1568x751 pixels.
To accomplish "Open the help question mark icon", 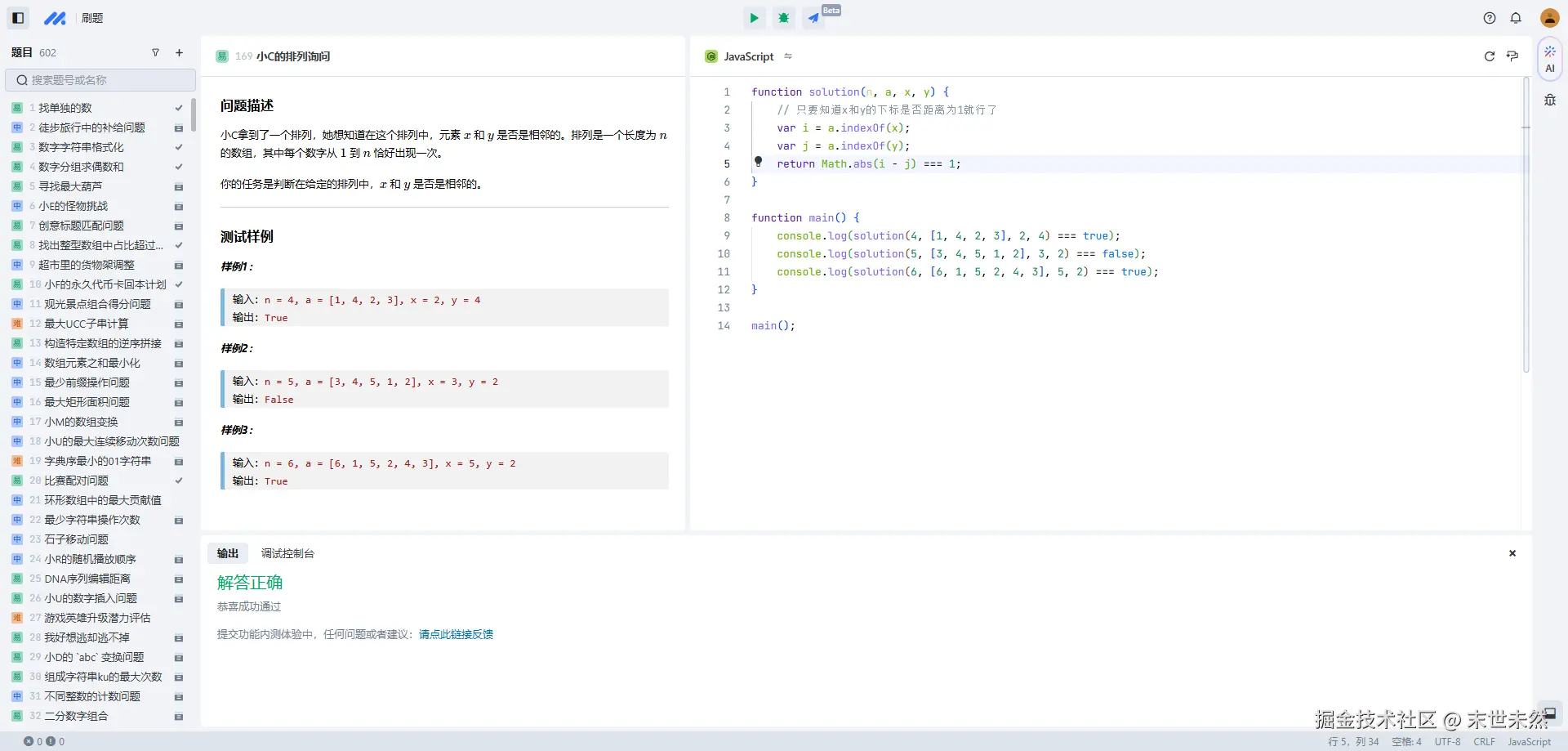I will pyautogui.click(x=1489, y=18).
